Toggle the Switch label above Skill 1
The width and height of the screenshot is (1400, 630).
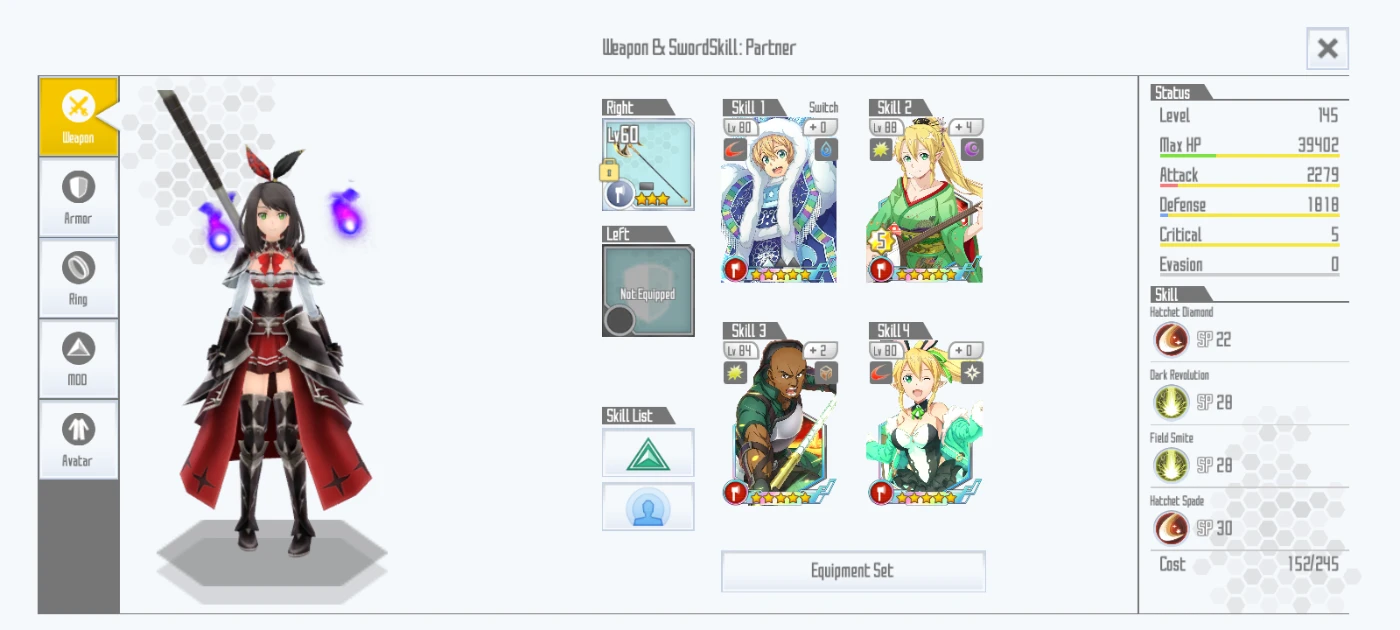click(x=823, y=107)
